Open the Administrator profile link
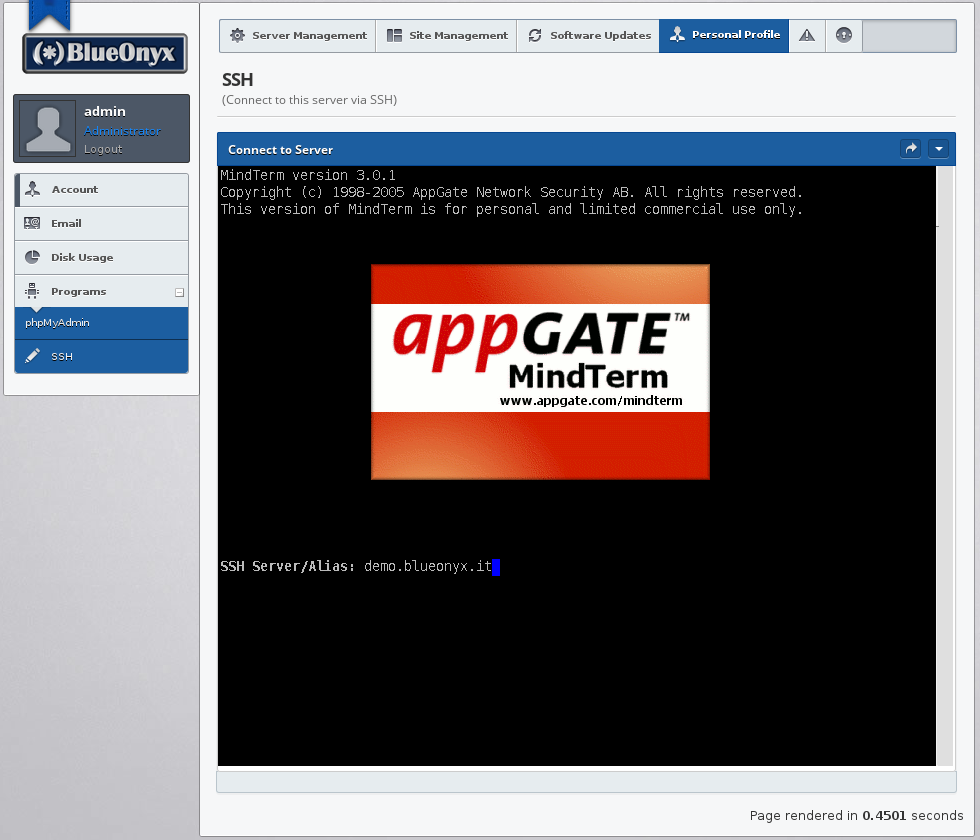Image resolution: width=980 pixels, height=840 pixels. pyautogui.click(x=122, y=131)
